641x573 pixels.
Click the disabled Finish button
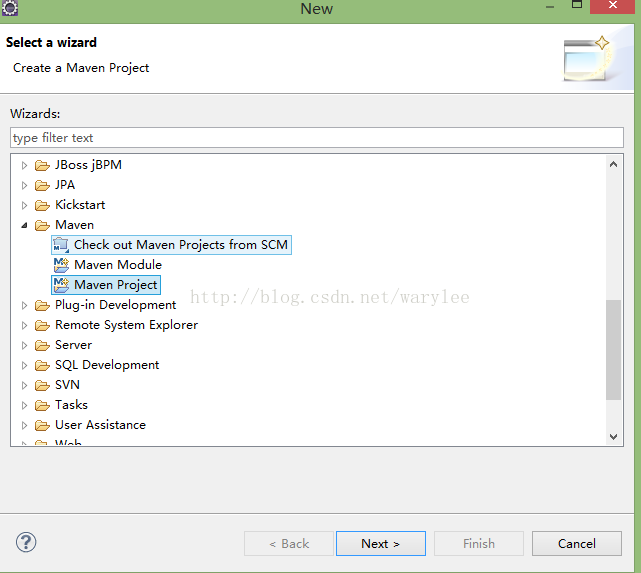pyautogui.click(x=479, y=544)
